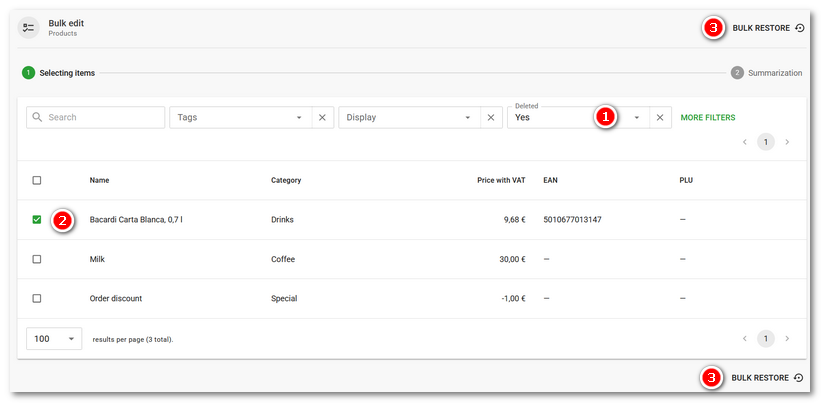
Task: Select the Order discount checkbox
Action: 37,298
